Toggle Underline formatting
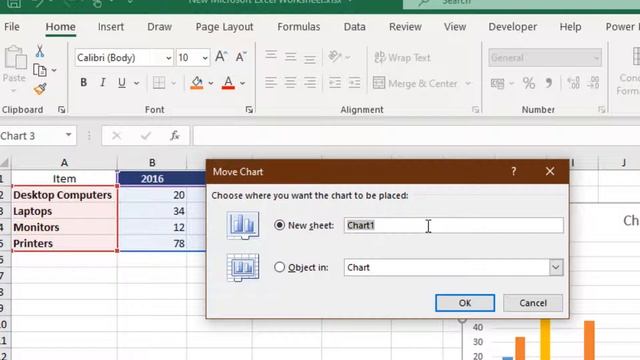The image size is (640, 360). coord(122,83)
